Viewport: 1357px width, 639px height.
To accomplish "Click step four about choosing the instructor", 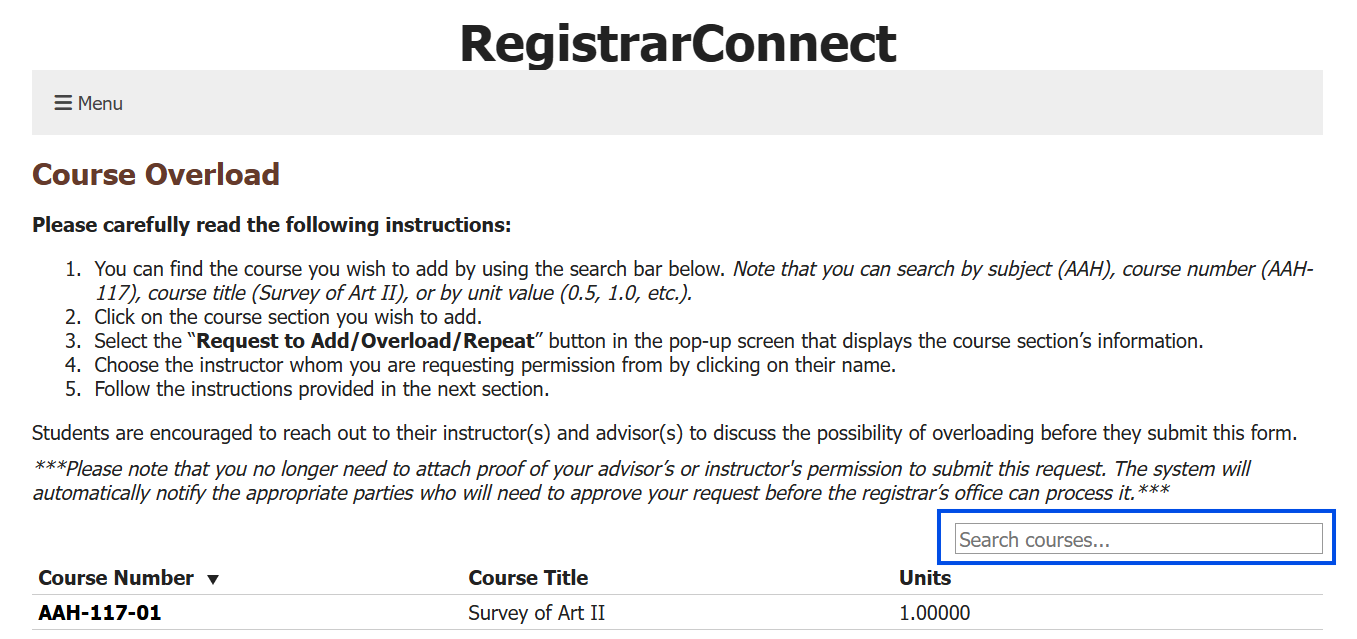I will pyautogui.click(x=495, y=365).
